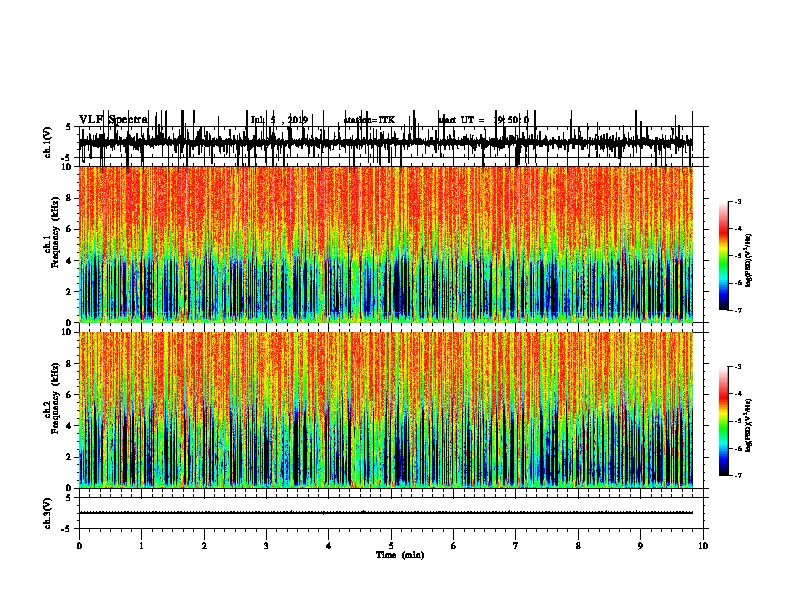Click time axis tick label "6"
Viewport: 792px width, 612px height.
coord(454,546)
